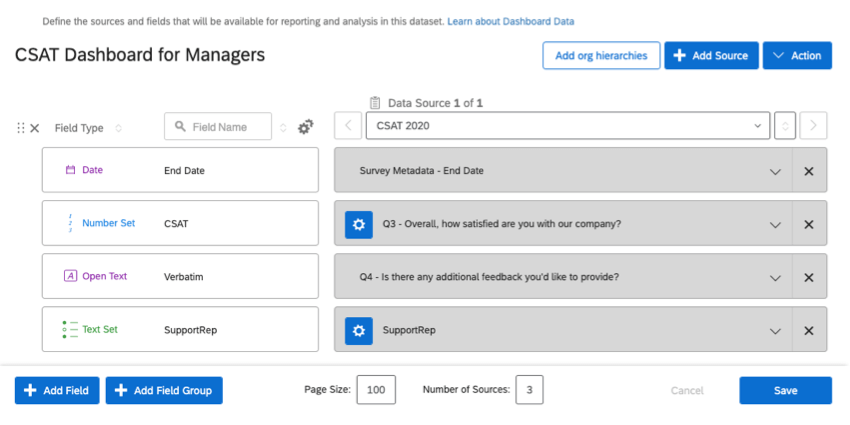
Task: Open the CSAT 2020 data source dropdown
Action: (x=567, y=126)
